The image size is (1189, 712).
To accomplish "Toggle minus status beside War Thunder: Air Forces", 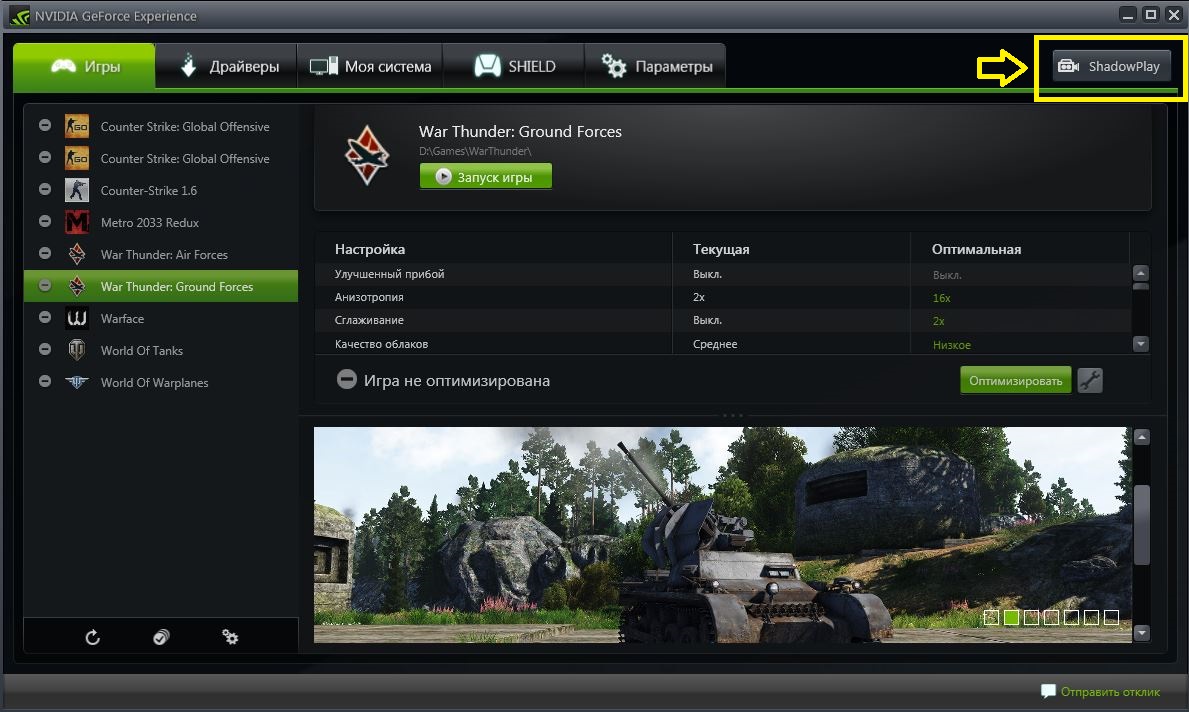I will coord(45,253).
